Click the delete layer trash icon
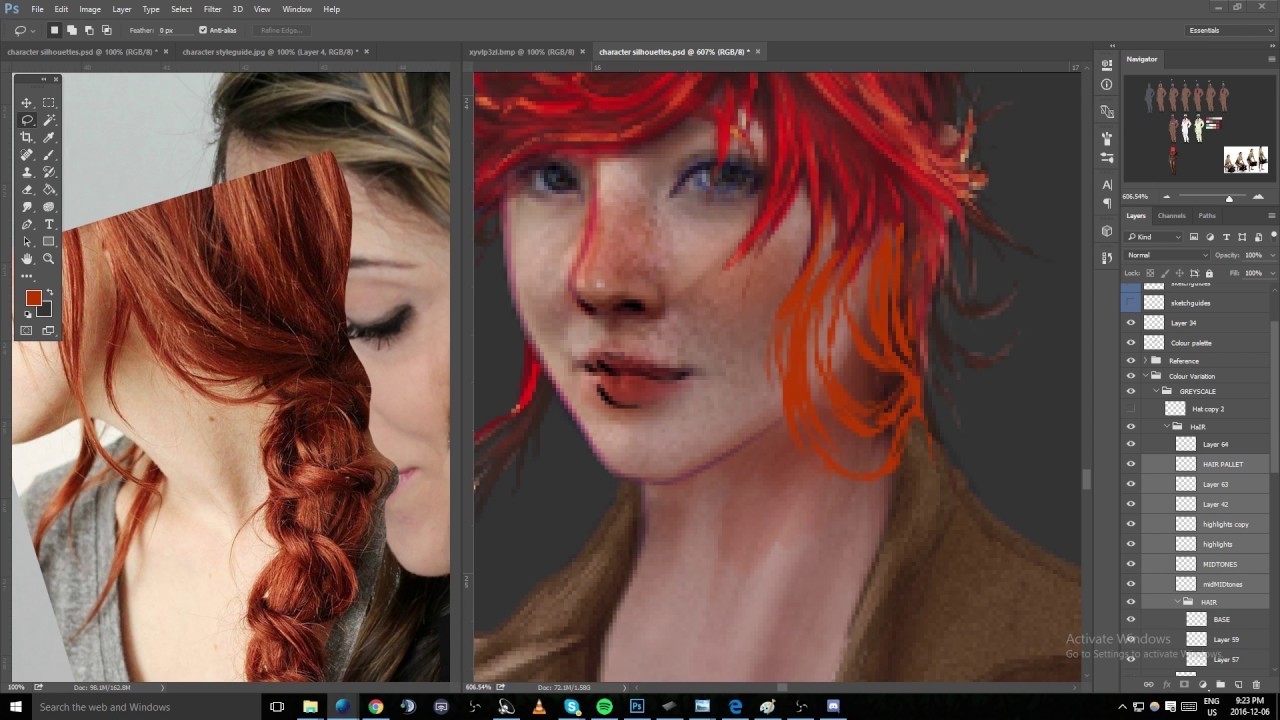 [1255, 685]
